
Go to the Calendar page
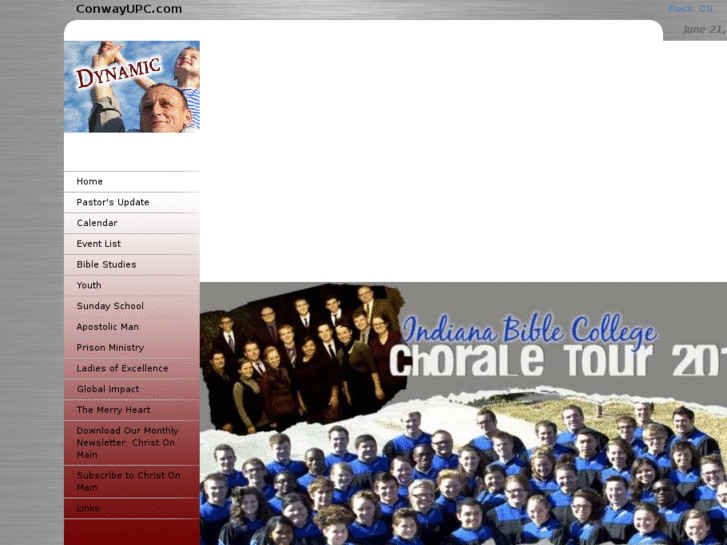point(132,223)
